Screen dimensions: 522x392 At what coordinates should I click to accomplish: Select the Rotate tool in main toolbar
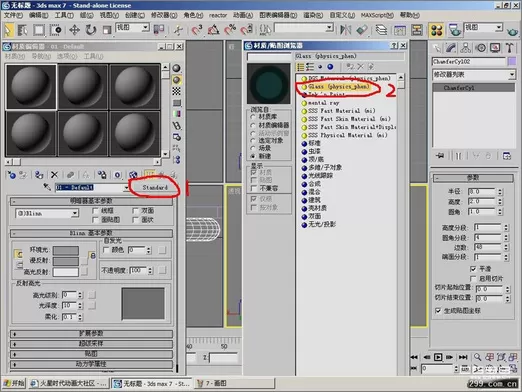(x=90, y=30)
